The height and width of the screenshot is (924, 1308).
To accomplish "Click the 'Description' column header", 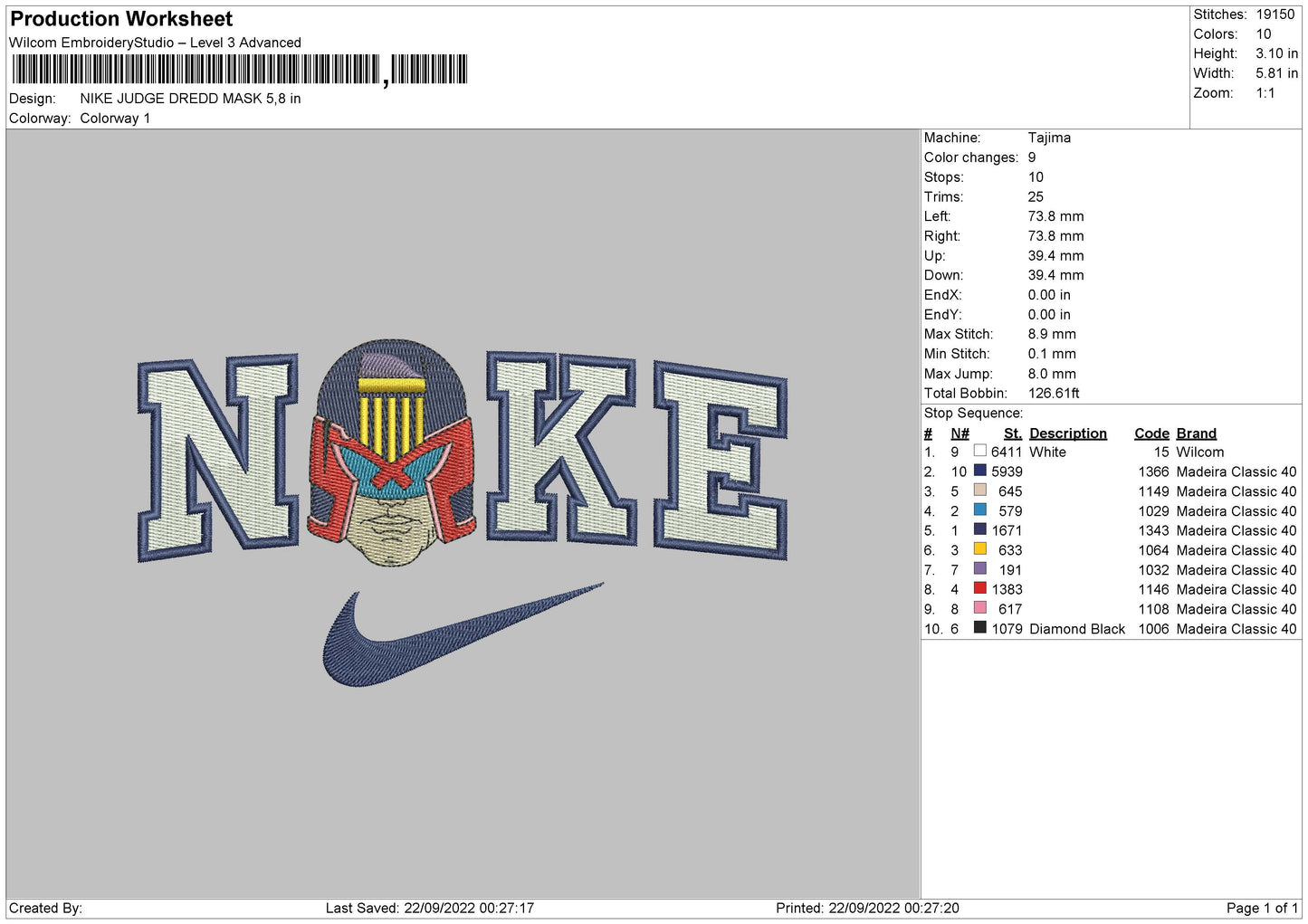I will pyautogui.click(x=1068, y=433).
